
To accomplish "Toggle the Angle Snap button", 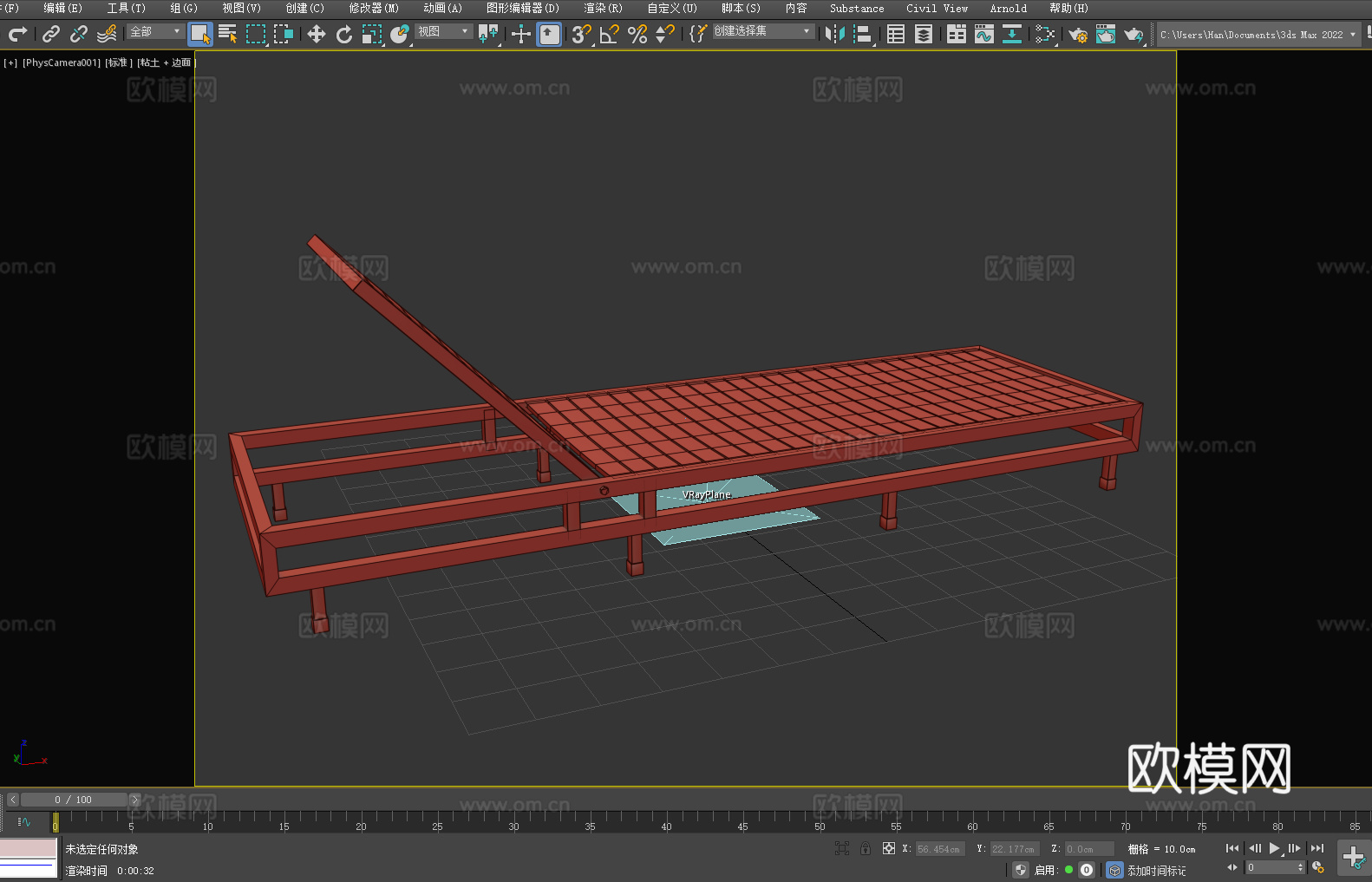I will (x=610, y=34).
